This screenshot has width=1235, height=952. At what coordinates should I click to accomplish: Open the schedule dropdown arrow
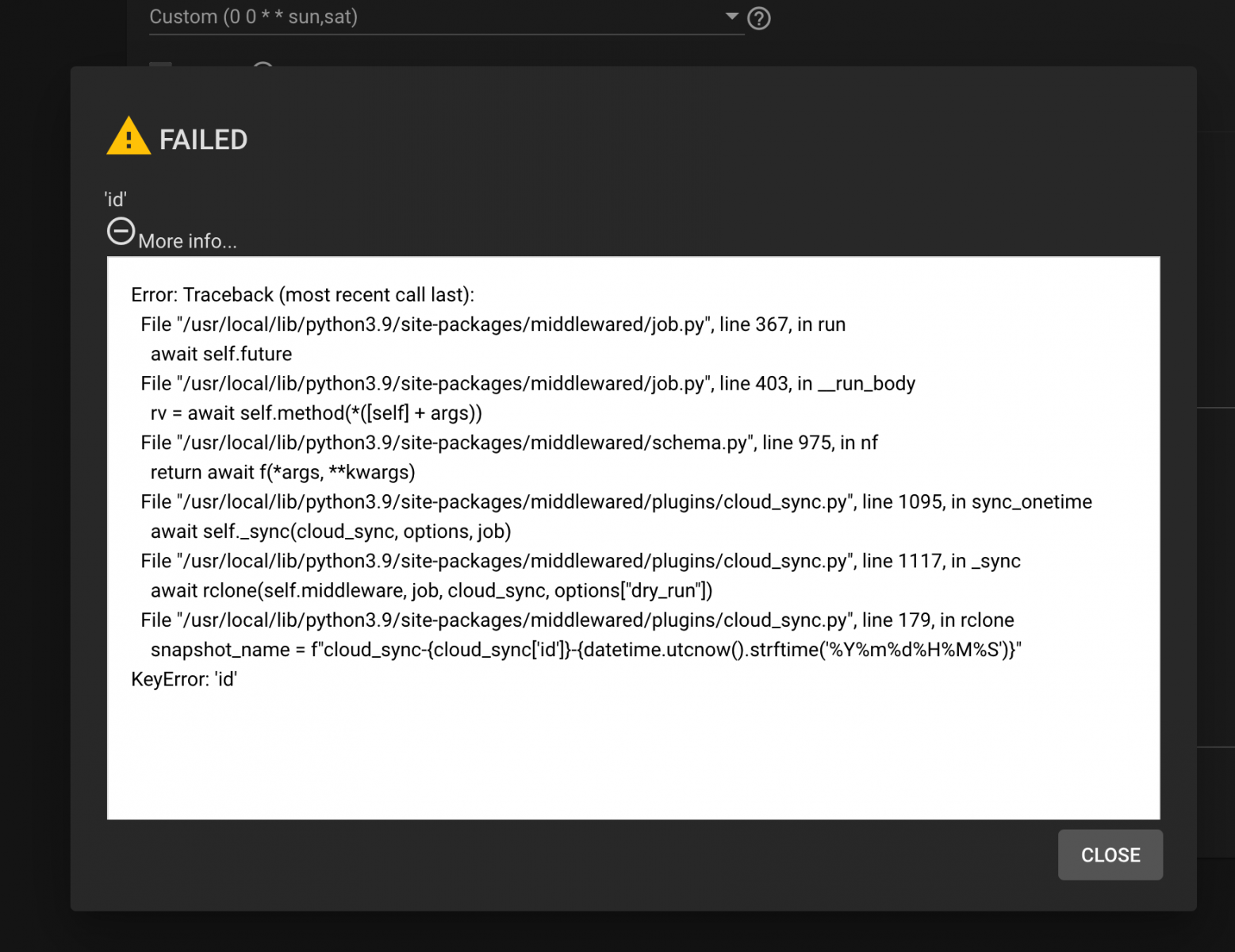pyautogui.click(x=732, y=16)
